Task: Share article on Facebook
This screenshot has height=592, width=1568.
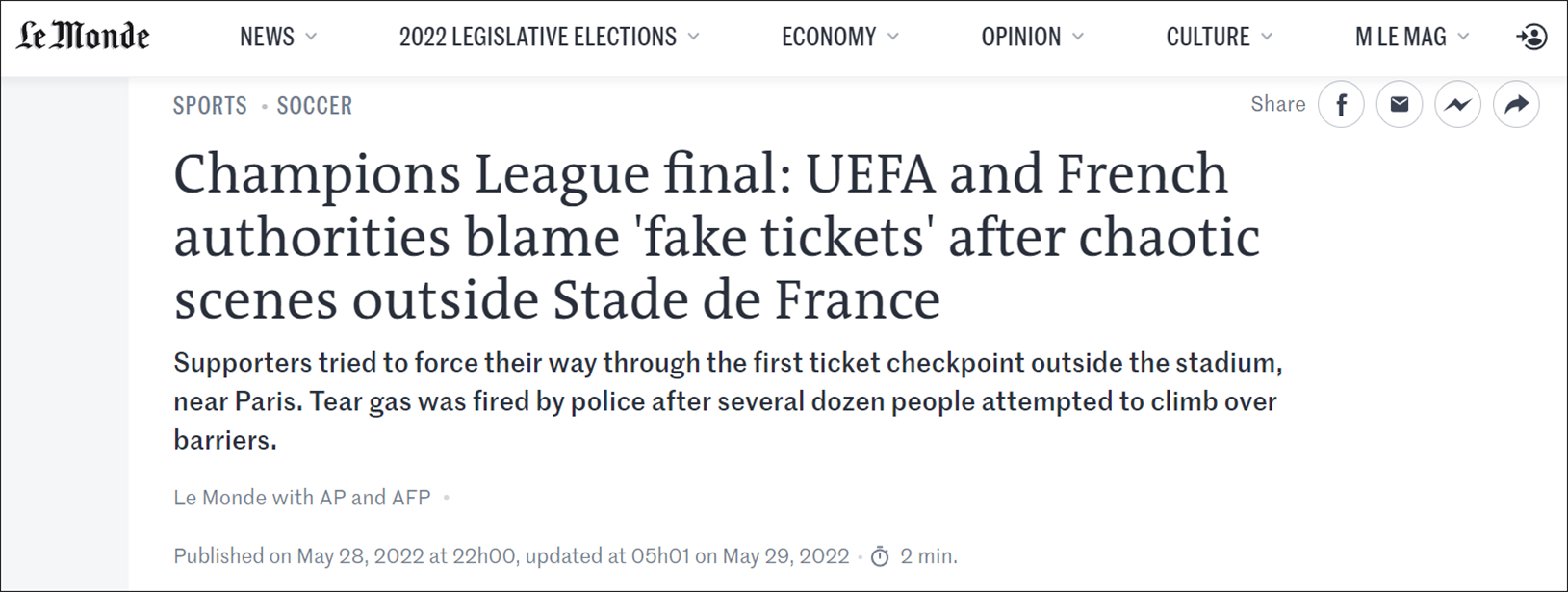Action: [x=1341, y=105]
